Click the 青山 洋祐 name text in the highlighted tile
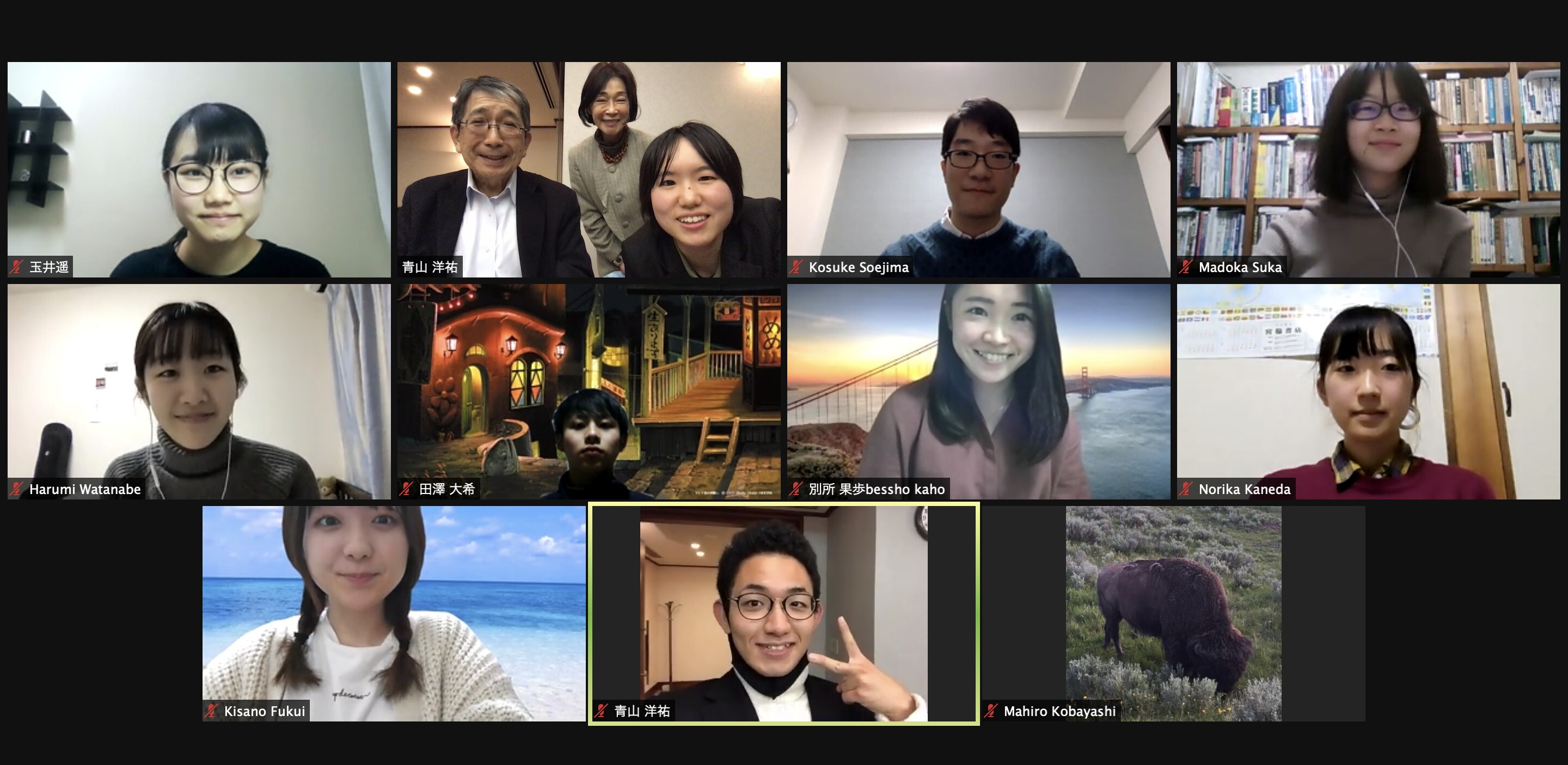Screen dimensions: 1568x765 point(642,711)
